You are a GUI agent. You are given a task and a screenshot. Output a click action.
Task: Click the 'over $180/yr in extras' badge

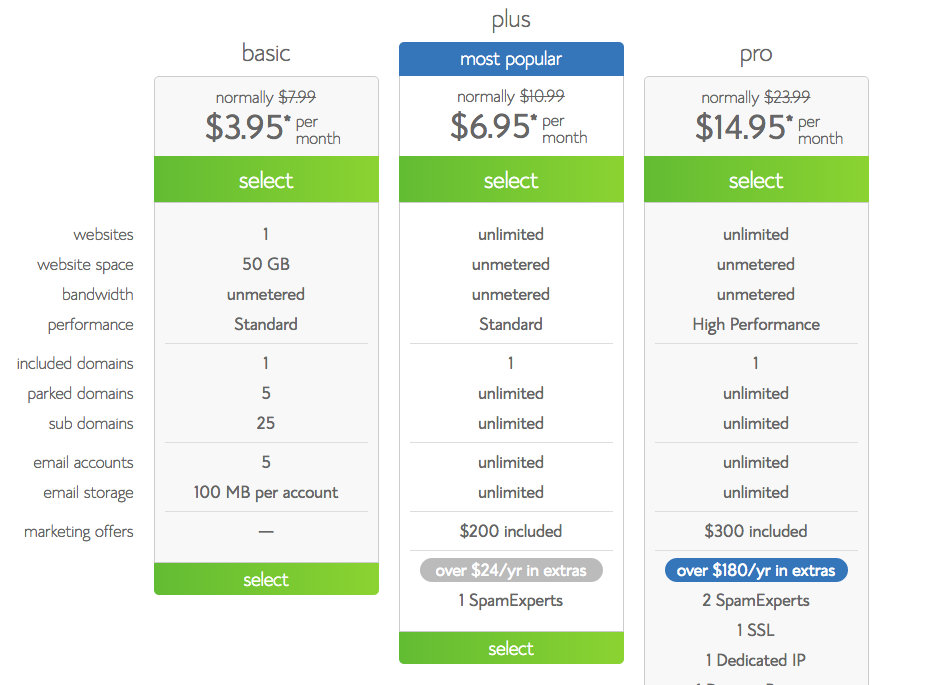coord(756,570)
